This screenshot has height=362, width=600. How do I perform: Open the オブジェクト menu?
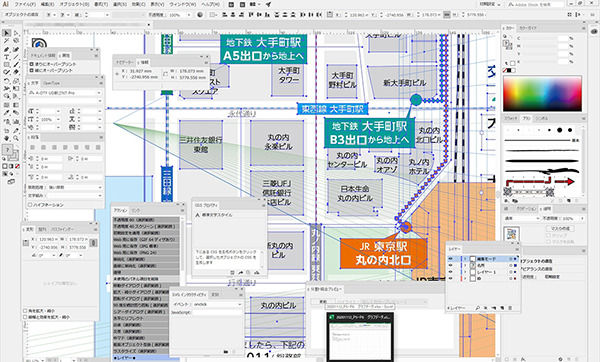(74, 4)
